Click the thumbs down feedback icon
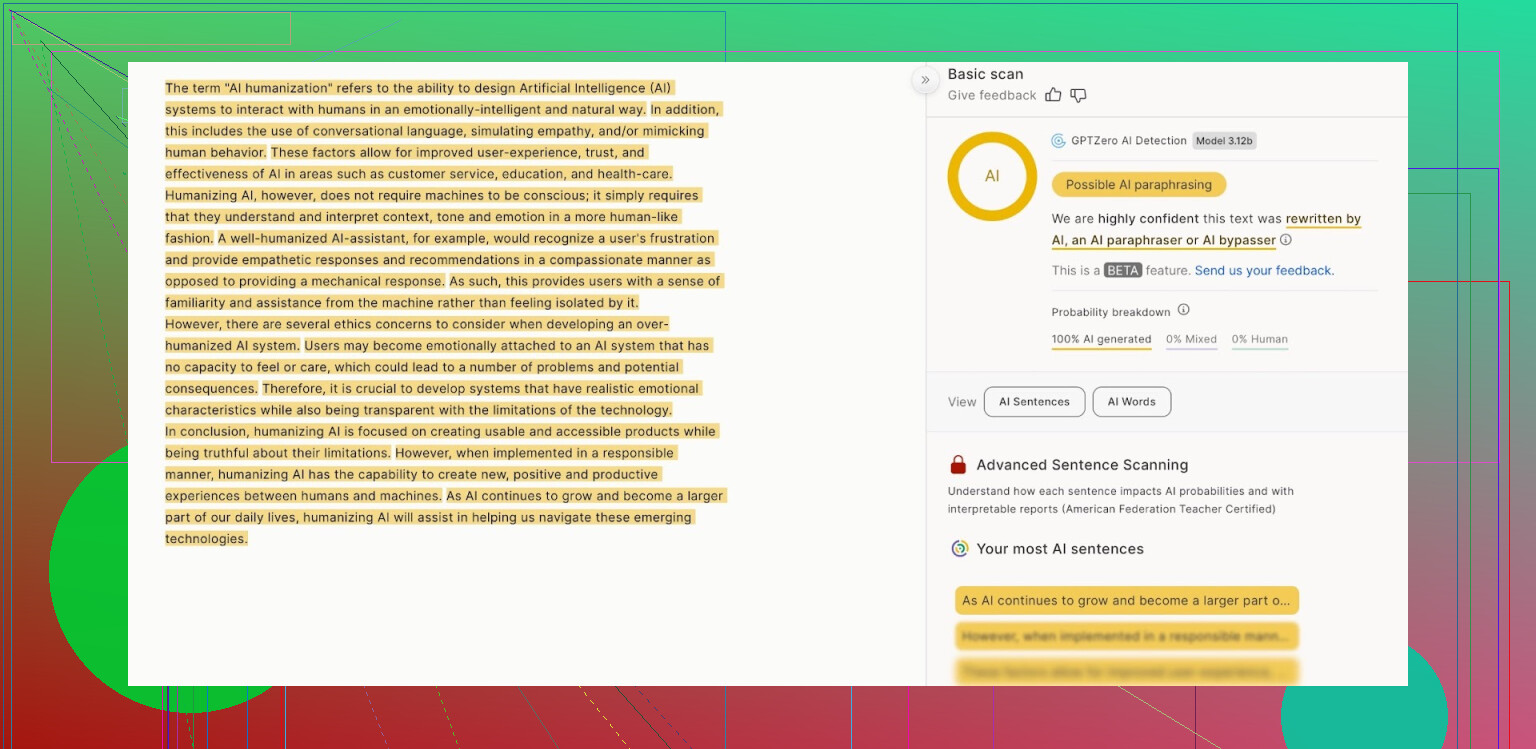Viewport: 1536px width, 749px height. [1078, 95]
